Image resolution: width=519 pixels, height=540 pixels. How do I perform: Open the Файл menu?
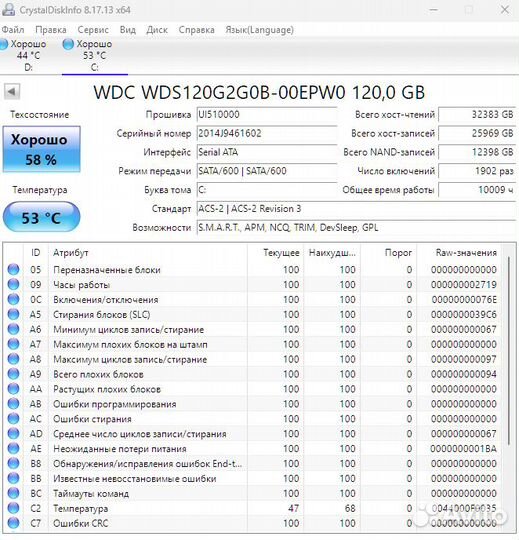13,30
